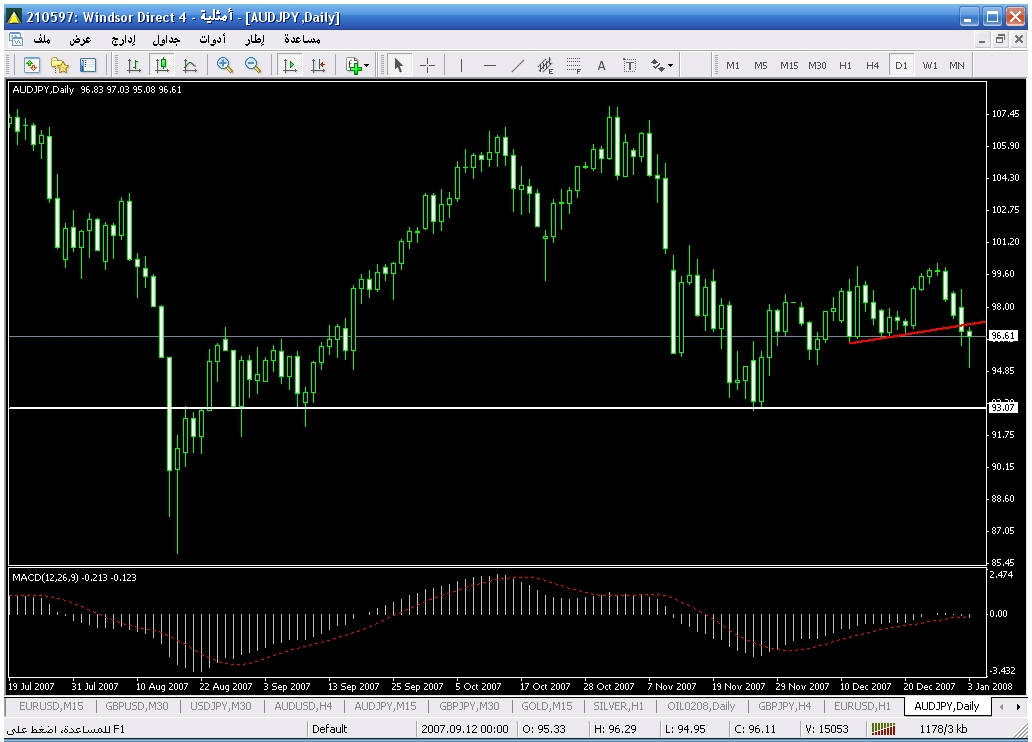Click the red trendline on chart

(910, 333)
